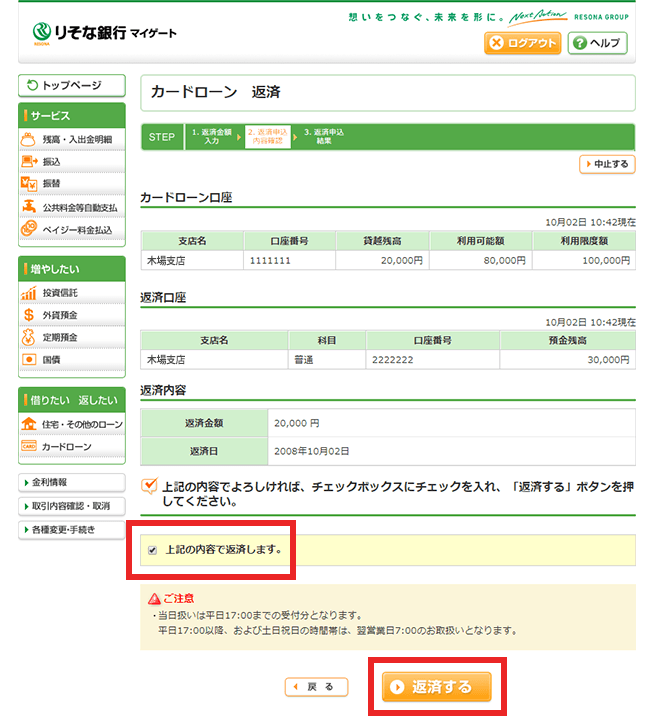Click the 振込 transfer icon

[x=29, y=161]
